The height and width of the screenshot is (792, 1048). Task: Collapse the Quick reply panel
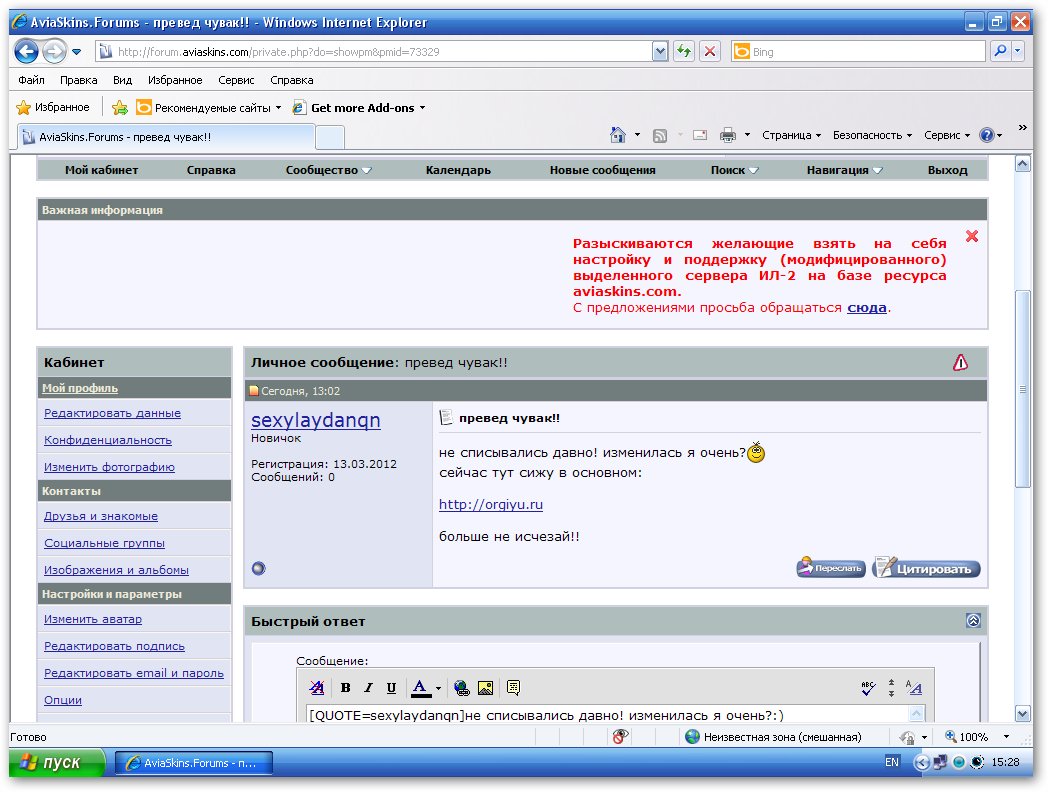pos(973,620)
